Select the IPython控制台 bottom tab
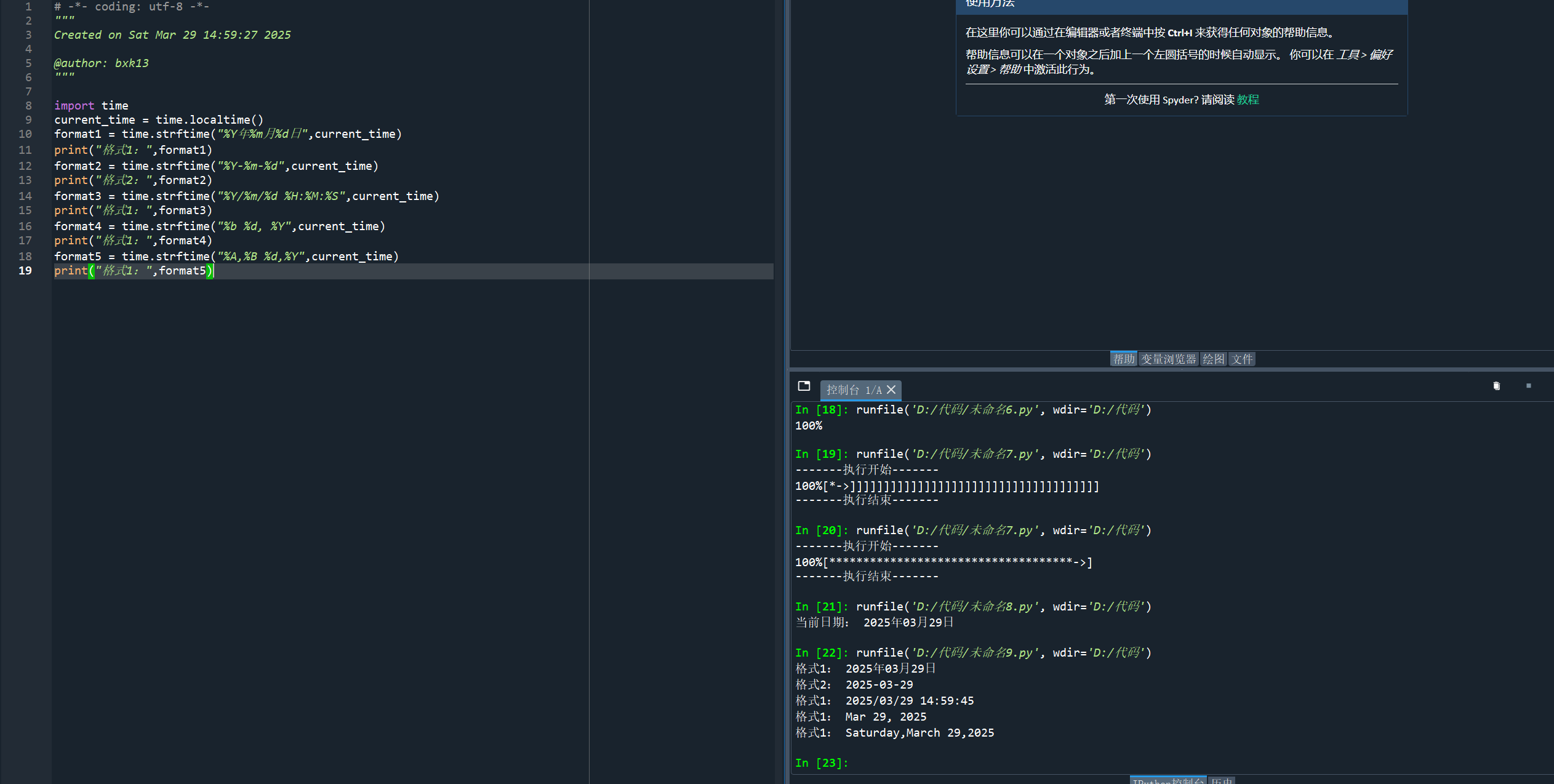Viewport: 1554px width, 784px height. pyautogui.click(x=1168, y=780)
